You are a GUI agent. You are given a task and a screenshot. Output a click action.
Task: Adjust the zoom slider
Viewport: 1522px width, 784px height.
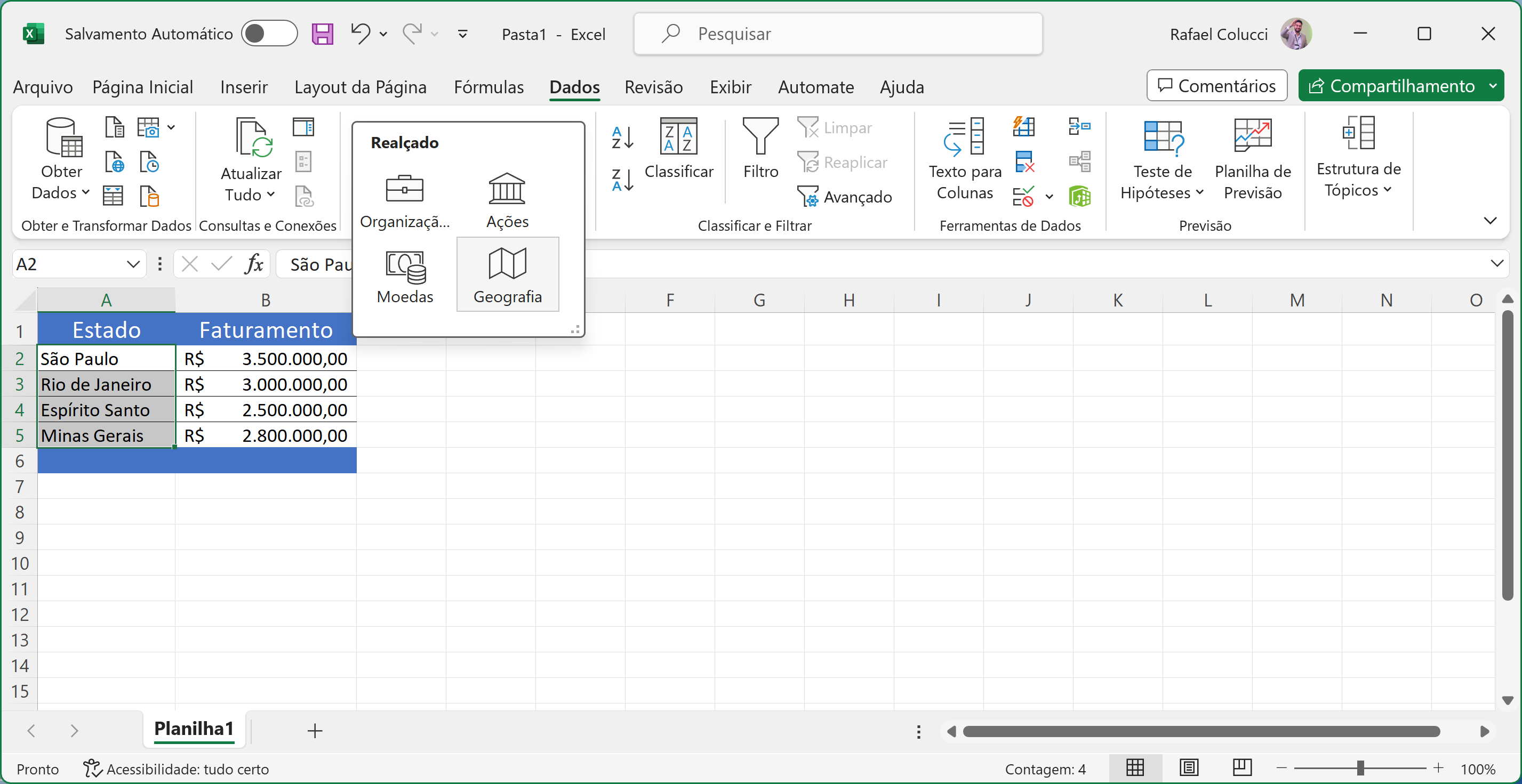point(1360,768)
